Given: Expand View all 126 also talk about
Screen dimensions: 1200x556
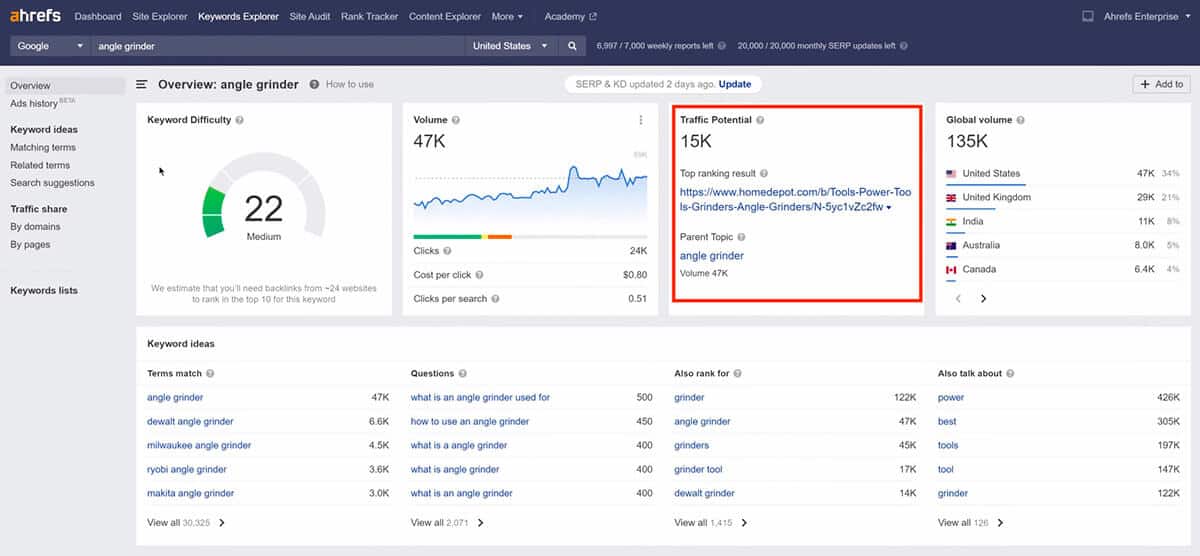Looking at the screenshot, I should pyautogui.click(x=971, y=522).
